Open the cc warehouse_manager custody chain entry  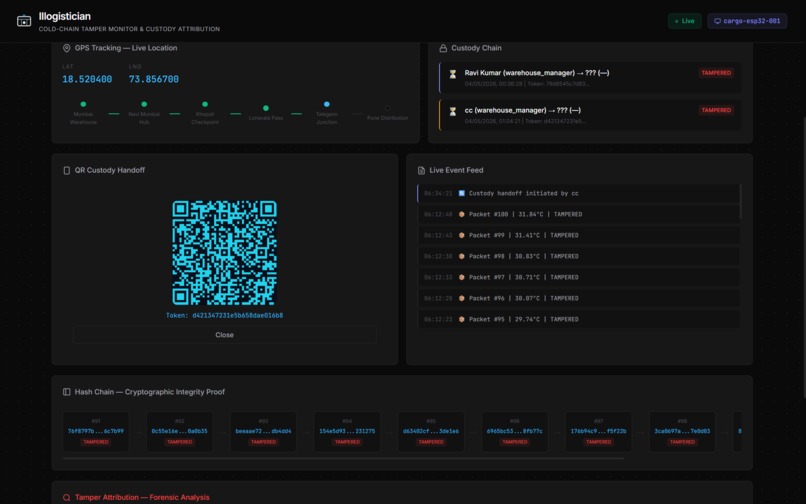tap(590, 115)
